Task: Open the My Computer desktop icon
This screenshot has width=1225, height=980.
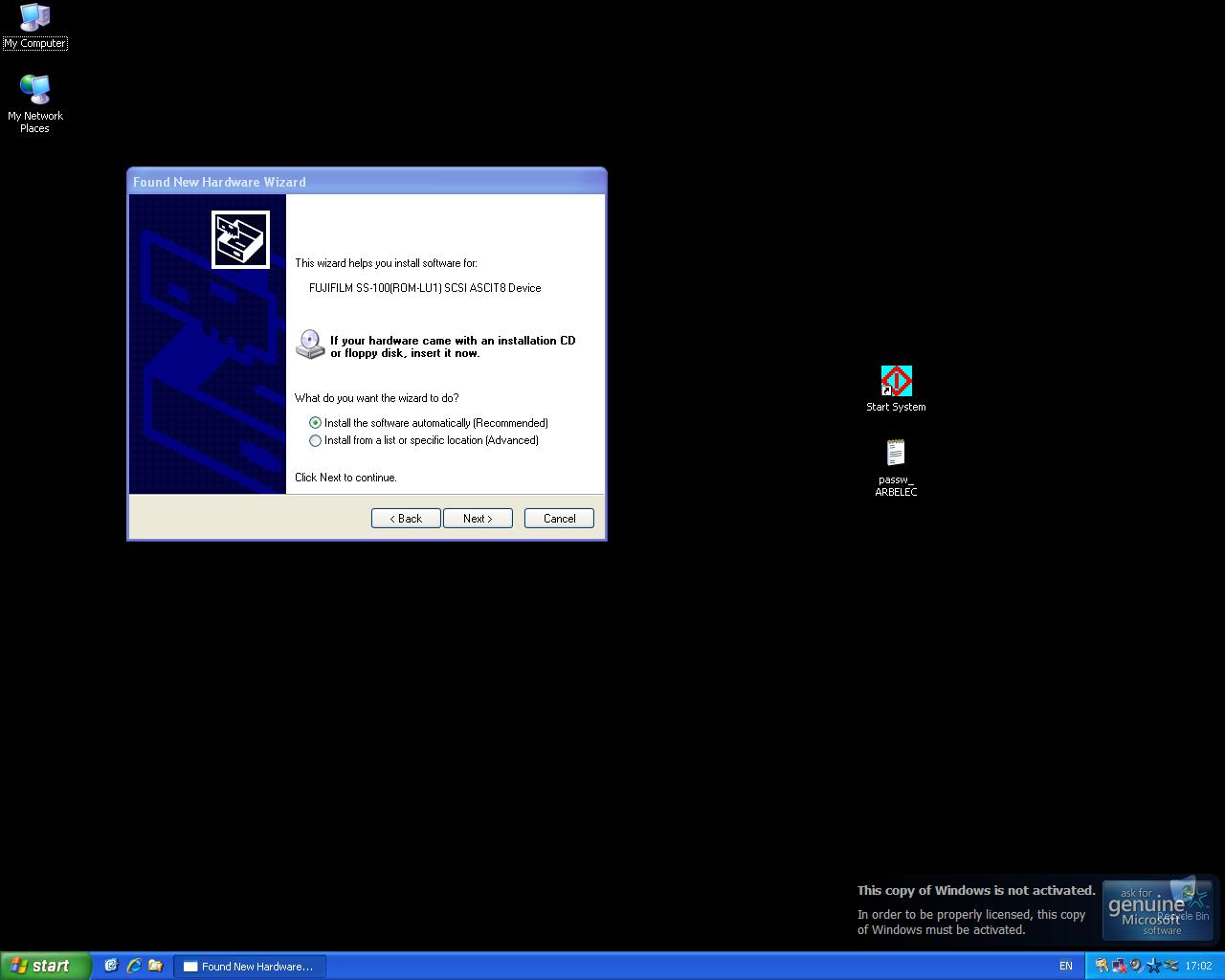Action: 35,26
